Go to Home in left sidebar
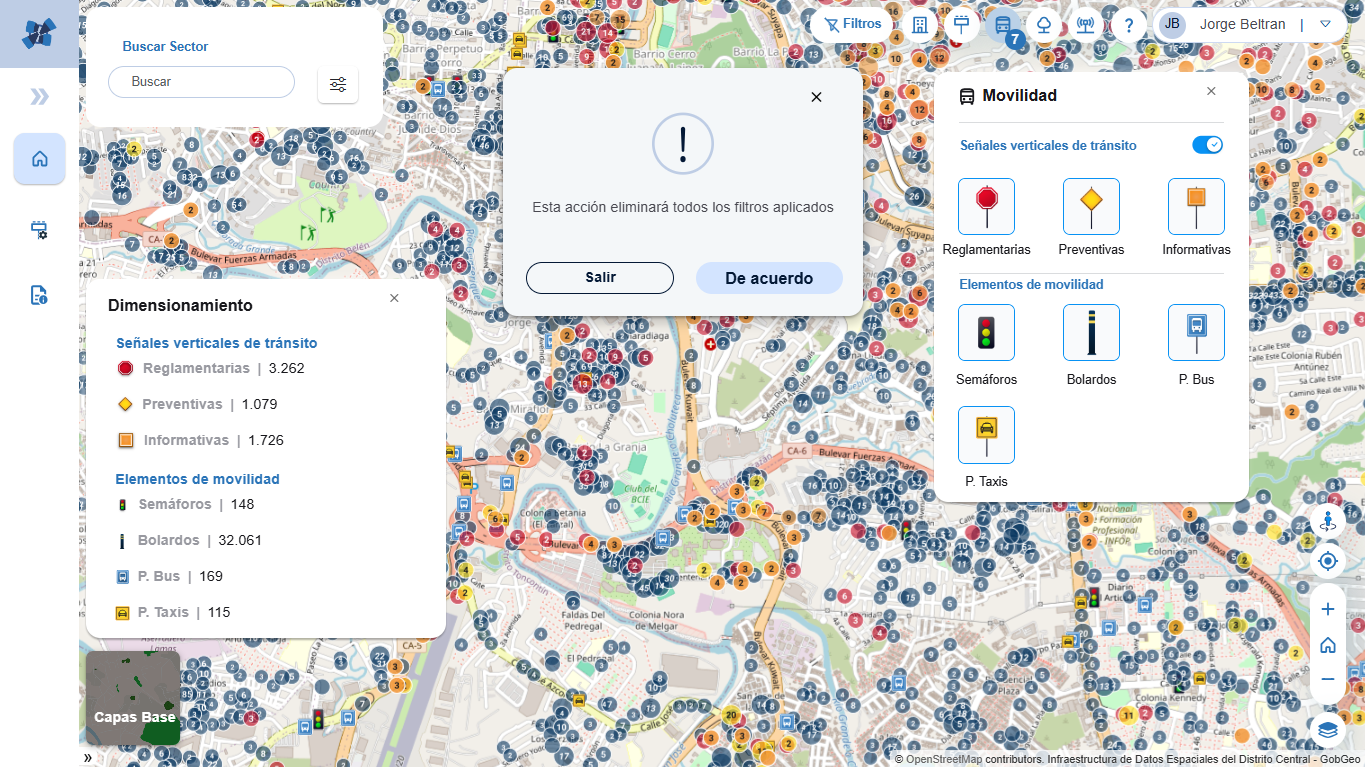The image size is (1365, 767). pos(40,159)
